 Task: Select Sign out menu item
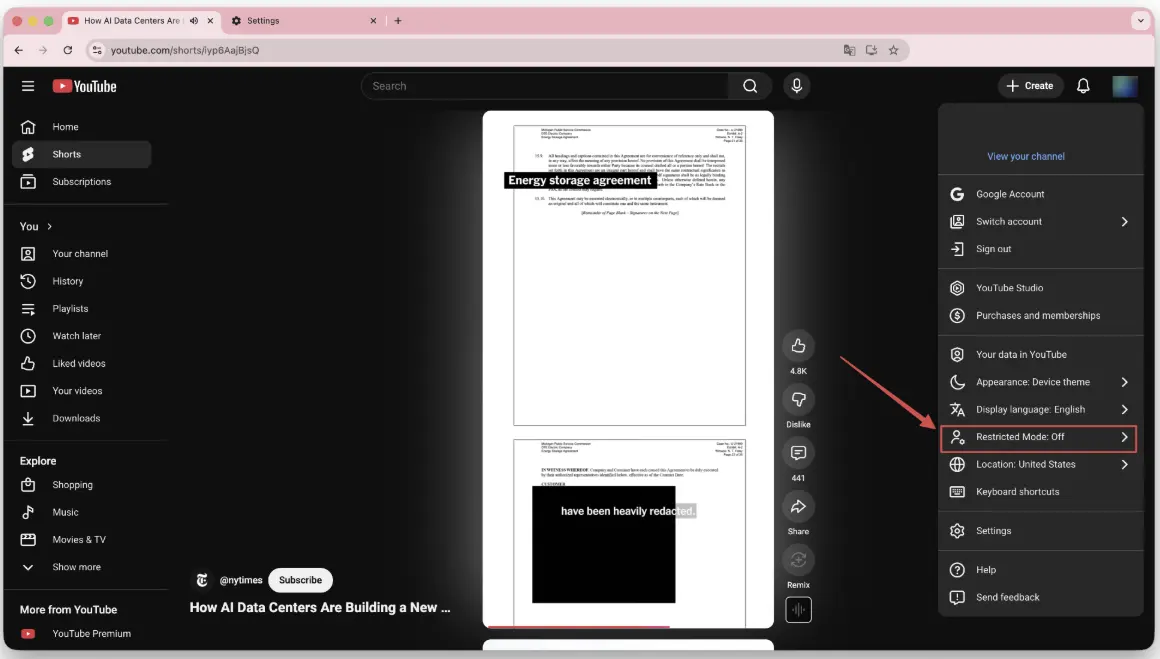pyautogui.click(x=1041, y=249)
